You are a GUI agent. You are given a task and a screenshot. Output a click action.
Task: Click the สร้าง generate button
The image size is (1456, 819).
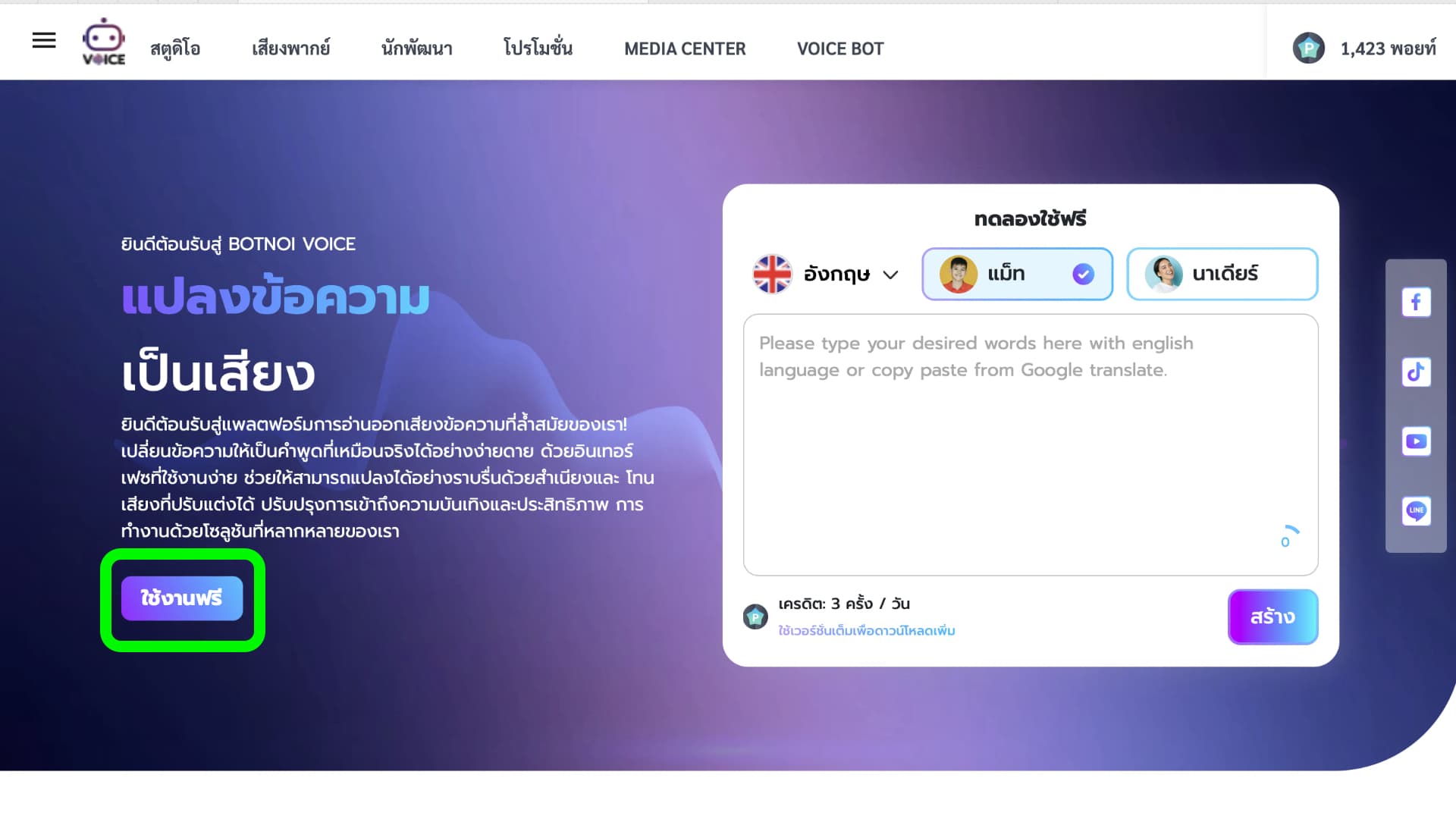click(x=1272, y=617)
